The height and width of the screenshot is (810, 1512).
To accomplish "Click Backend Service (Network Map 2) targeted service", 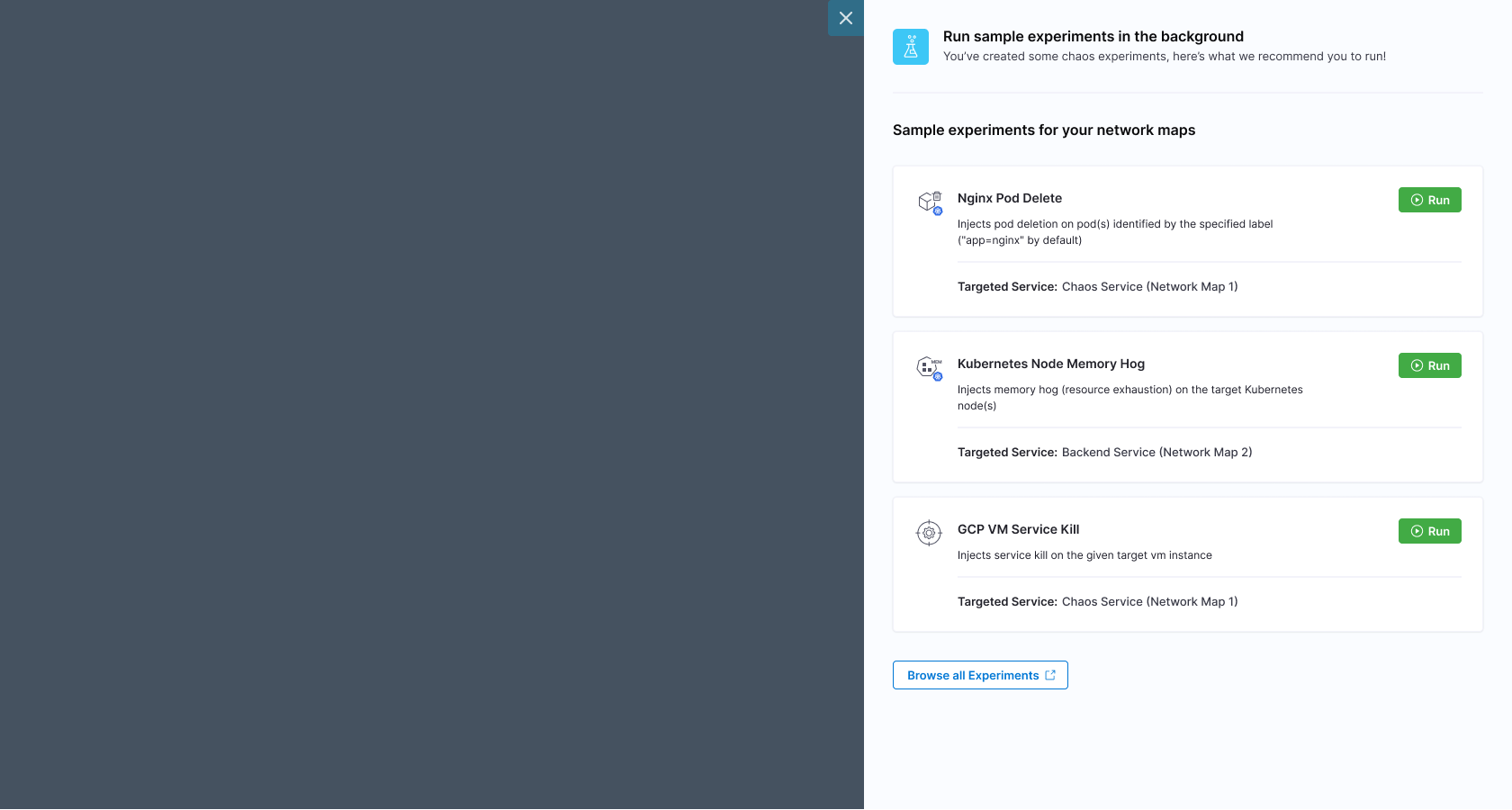I will pyautogui.click(x=1157, y=452).
